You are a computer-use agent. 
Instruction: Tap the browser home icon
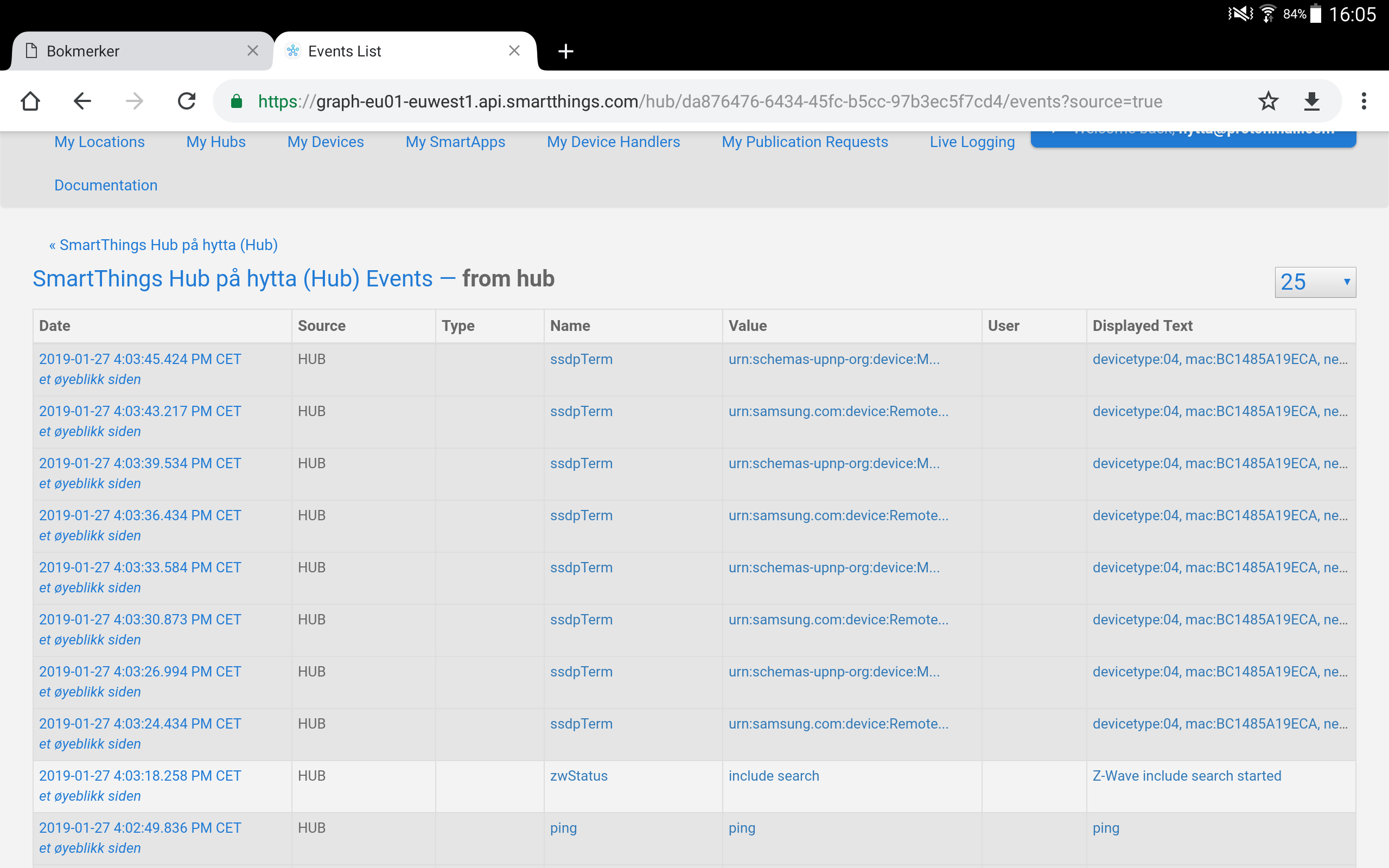point(30,101)
